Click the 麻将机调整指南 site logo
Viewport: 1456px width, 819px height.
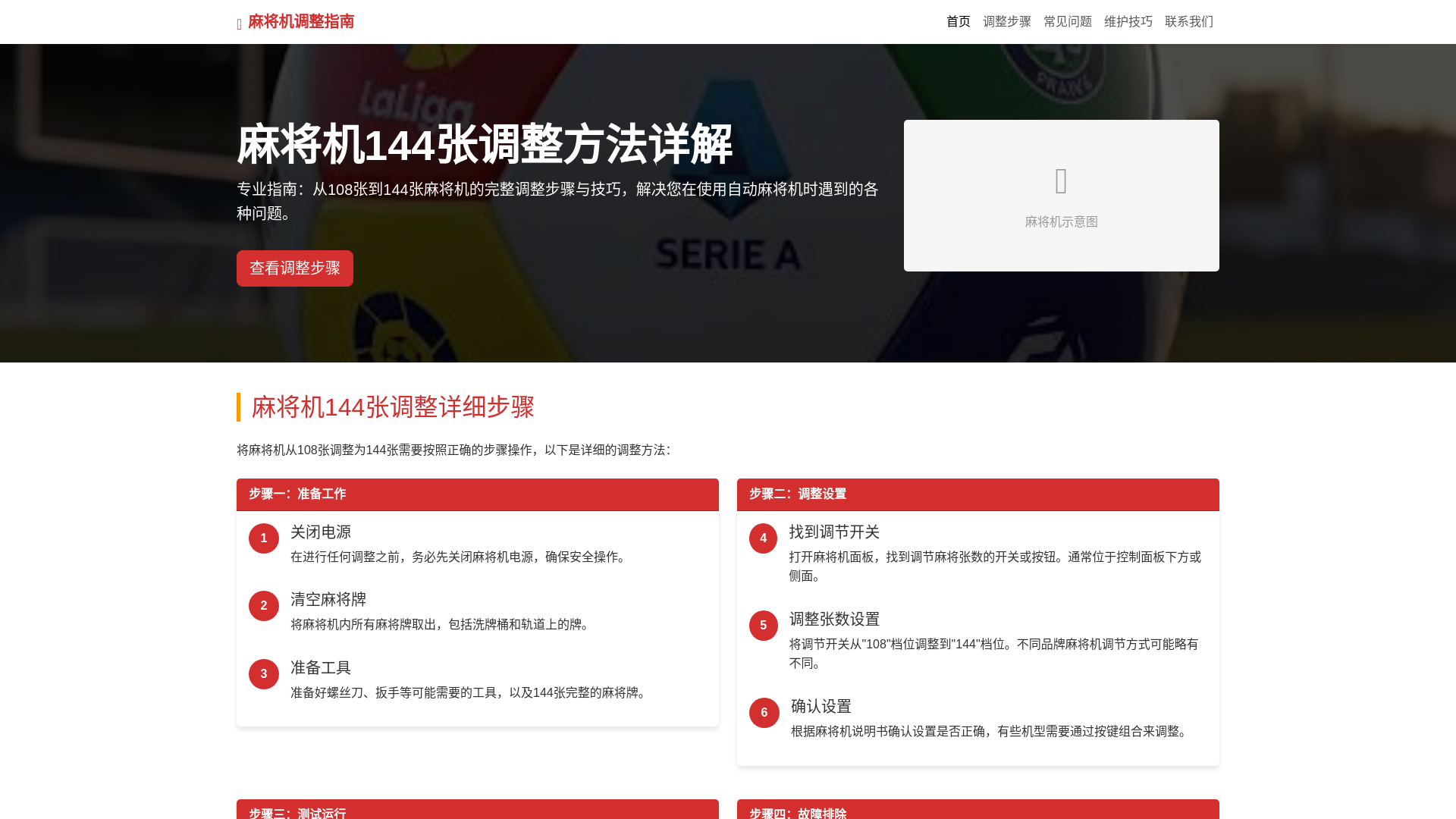coord(296,22)
